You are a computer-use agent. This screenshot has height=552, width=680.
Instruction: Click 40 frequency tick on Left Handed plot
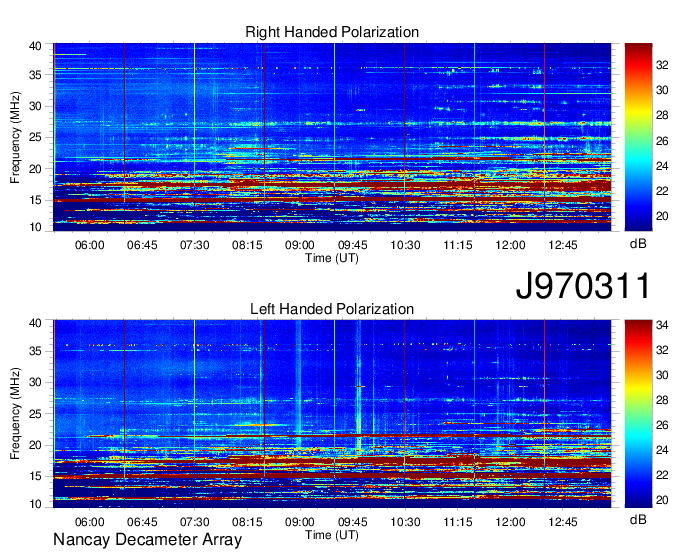(35, 323)
